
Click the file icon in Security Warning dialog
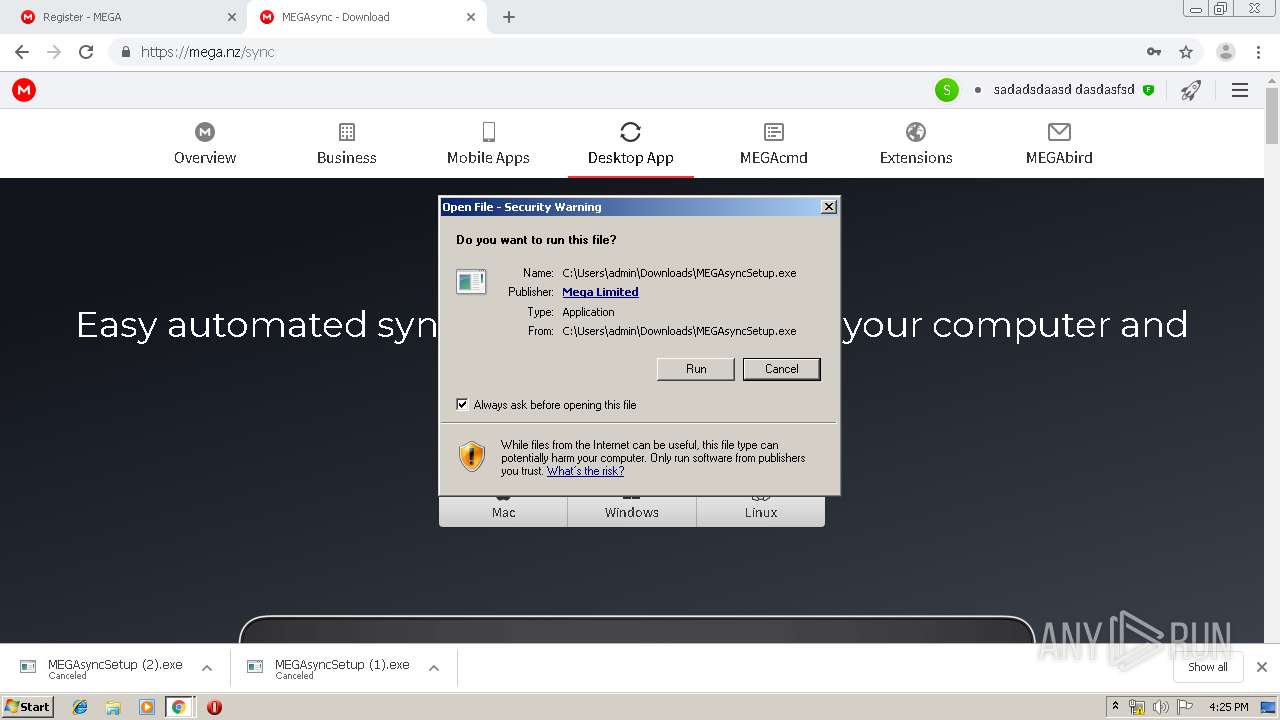[x=471, y=282]
